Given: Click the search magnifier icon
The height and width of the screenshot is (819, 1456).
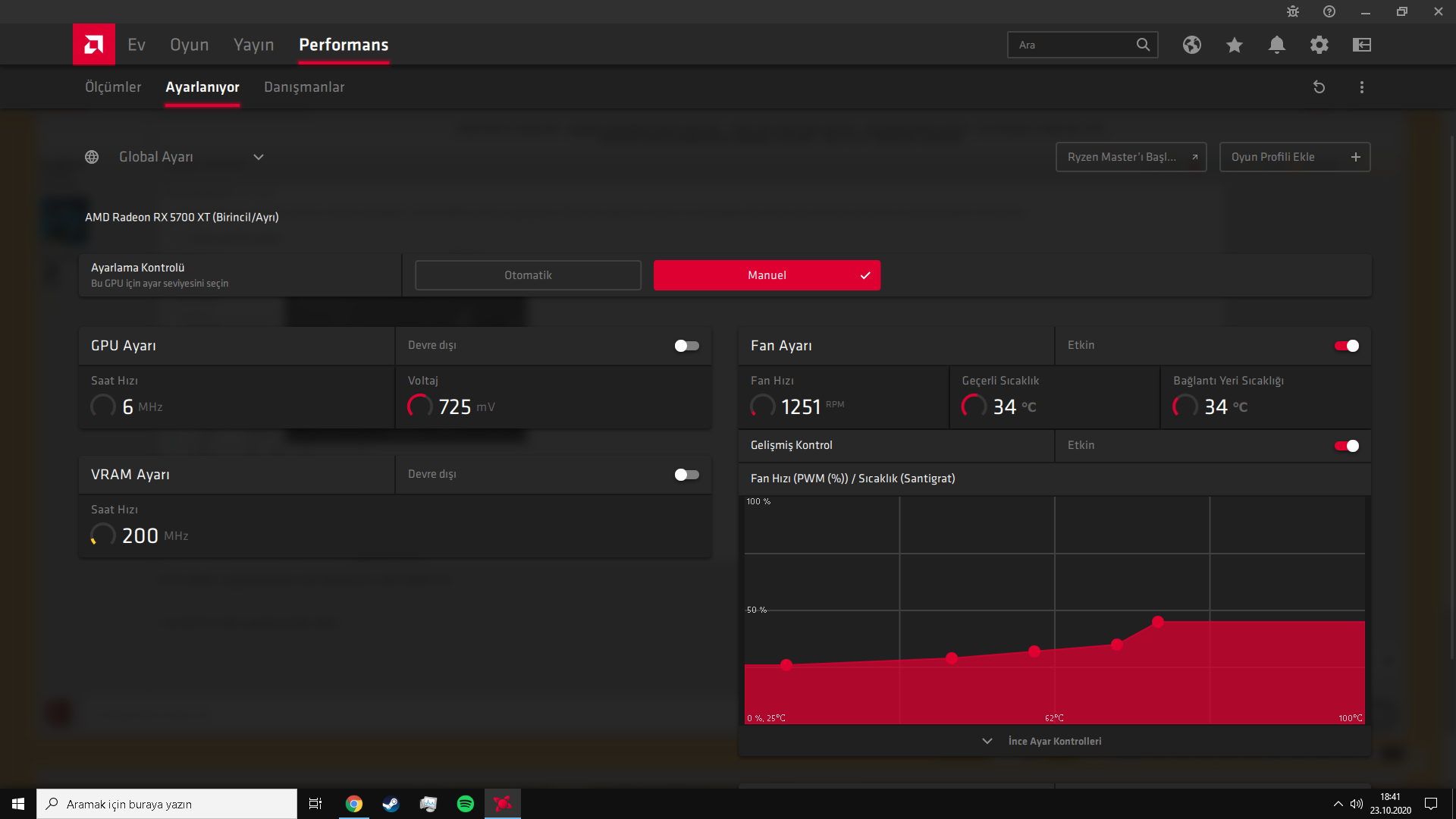Looking at the screenshot, I should (1143, 45).
